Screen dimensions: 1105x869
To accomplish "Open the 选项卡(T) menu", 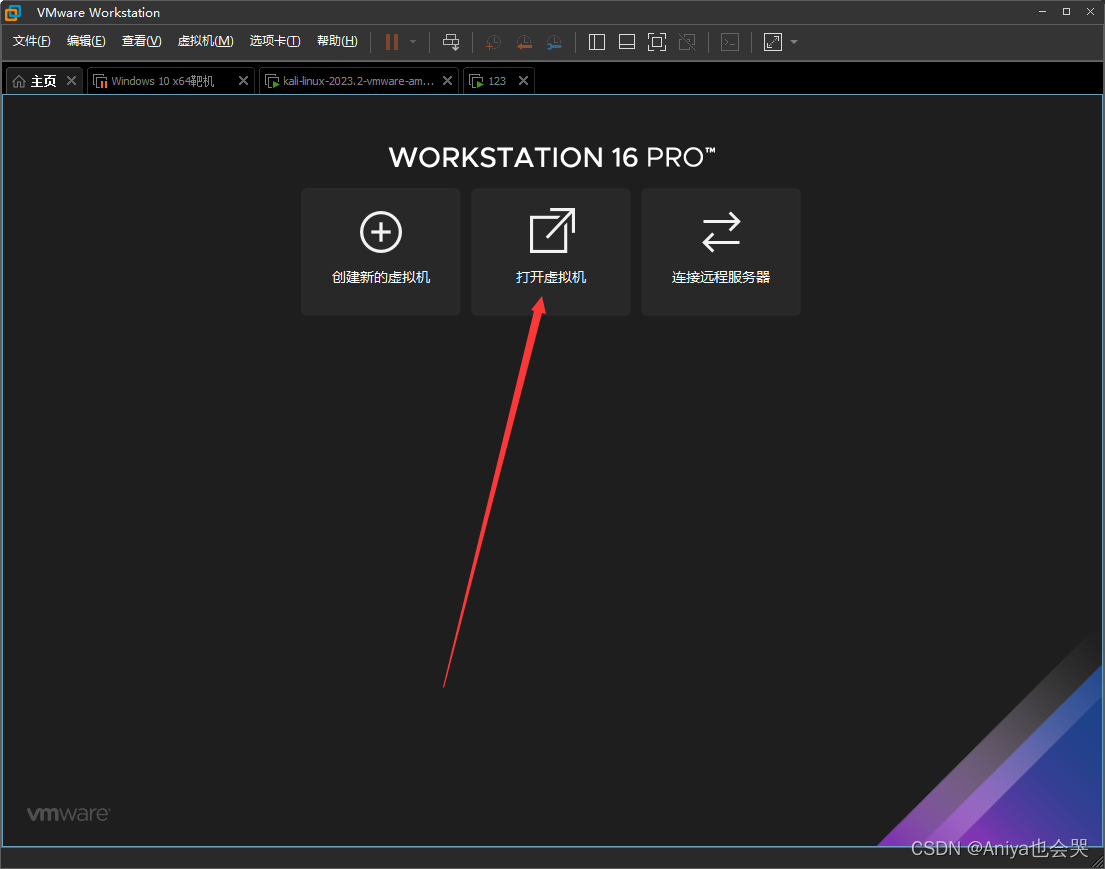I will pyautogui.click(x=275, y=41).
